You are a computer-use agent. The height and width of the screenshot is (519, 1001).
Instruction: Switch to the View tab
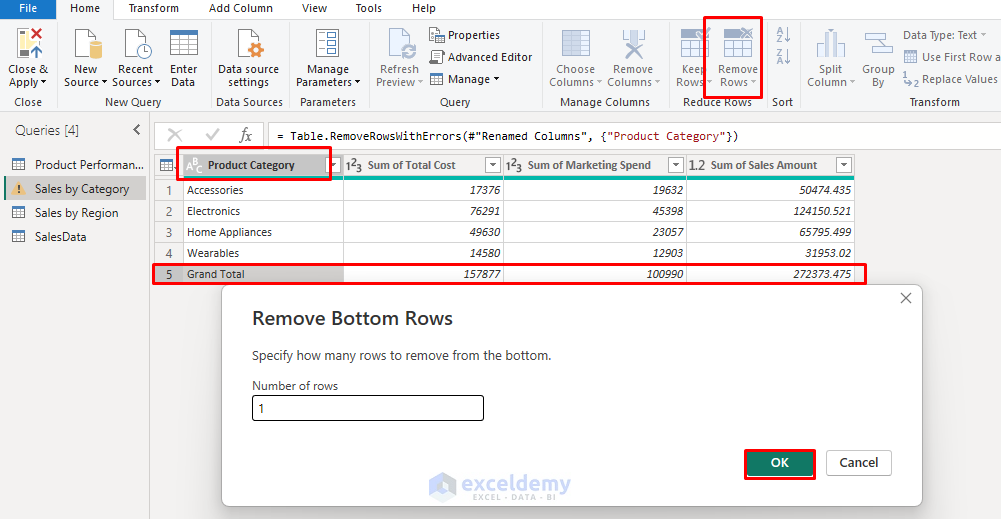[x=314, y=8]
